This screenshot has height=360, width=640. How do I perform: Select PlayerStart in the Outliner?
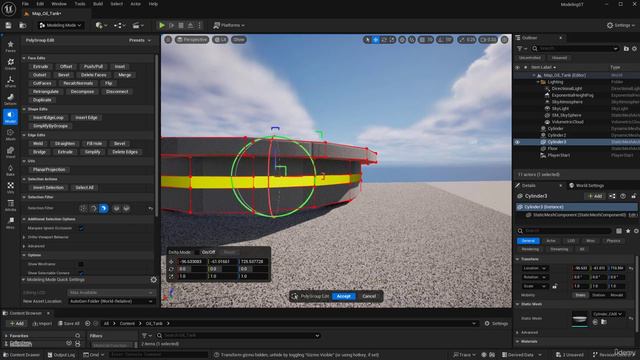[558, 156]
